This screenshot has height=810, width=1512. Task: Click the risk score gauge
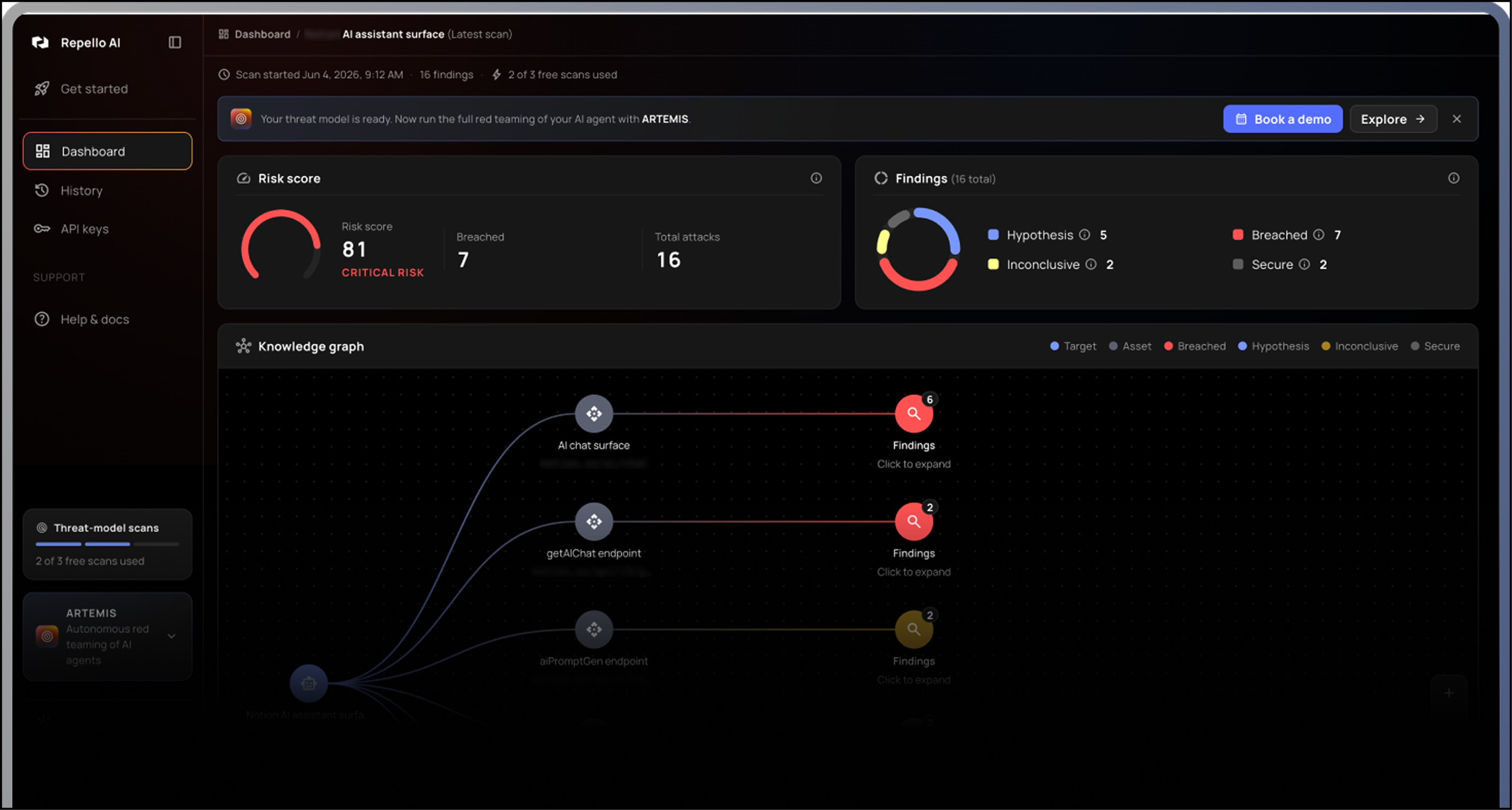pyautogui.click(x=281, y=246)
